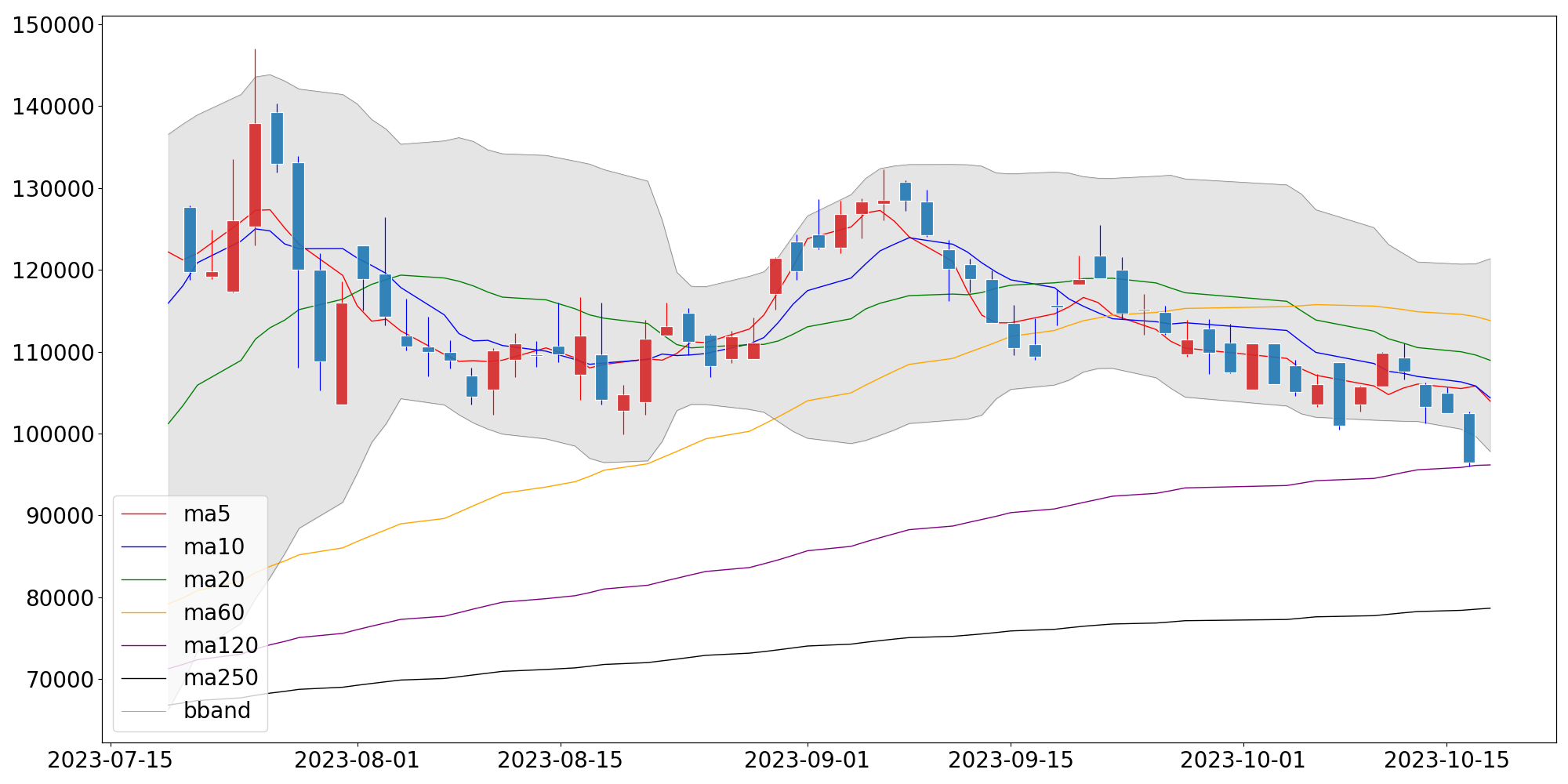Click the purple ma120 legend line sample

click(144, 646)
